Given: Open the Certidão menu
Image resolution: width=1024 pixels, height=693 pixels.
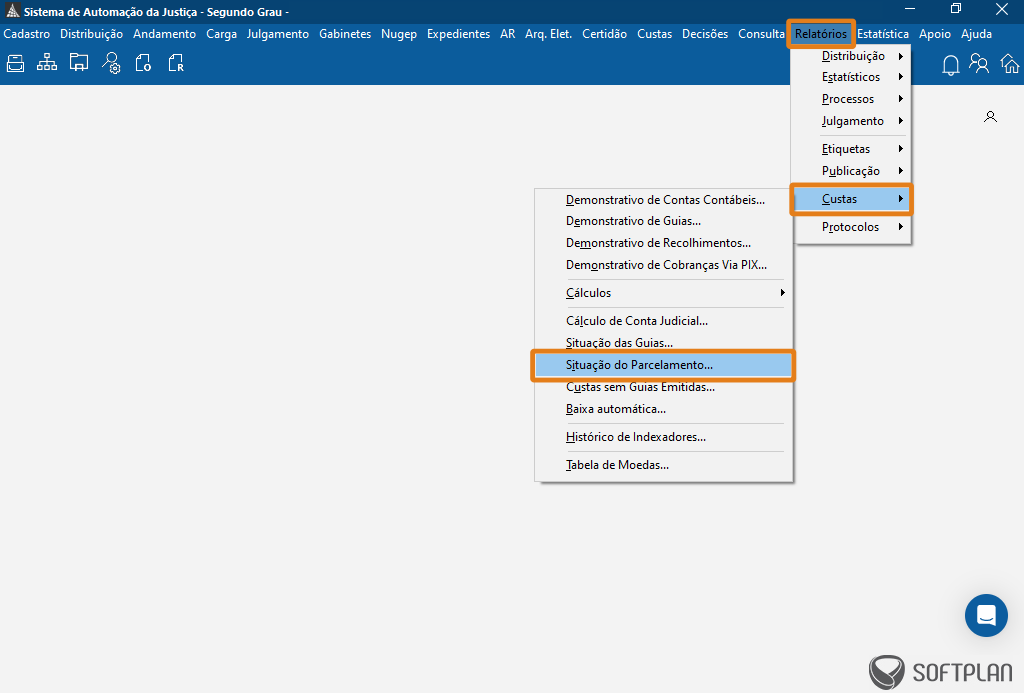Looking at the screenshot, I should [604, 34].
